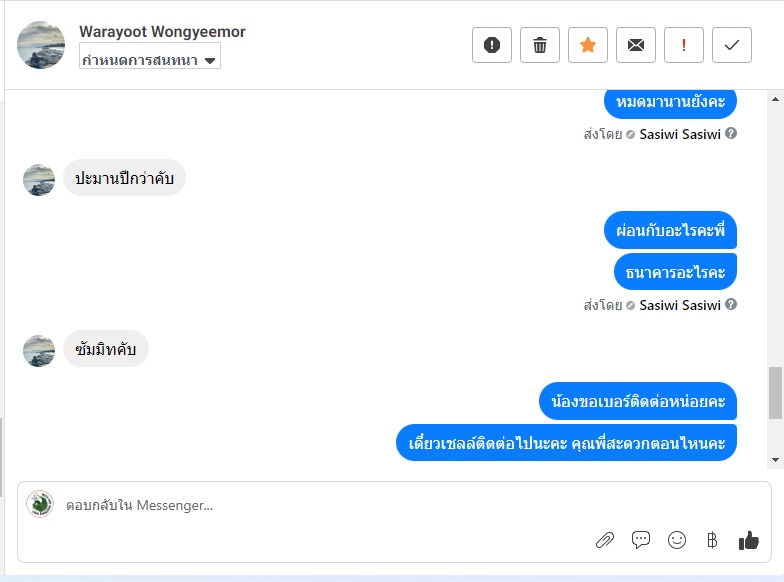Request payment with baht symbol icon
The image size is (784, 582).
pyautogui.click(x=712, y=540)
